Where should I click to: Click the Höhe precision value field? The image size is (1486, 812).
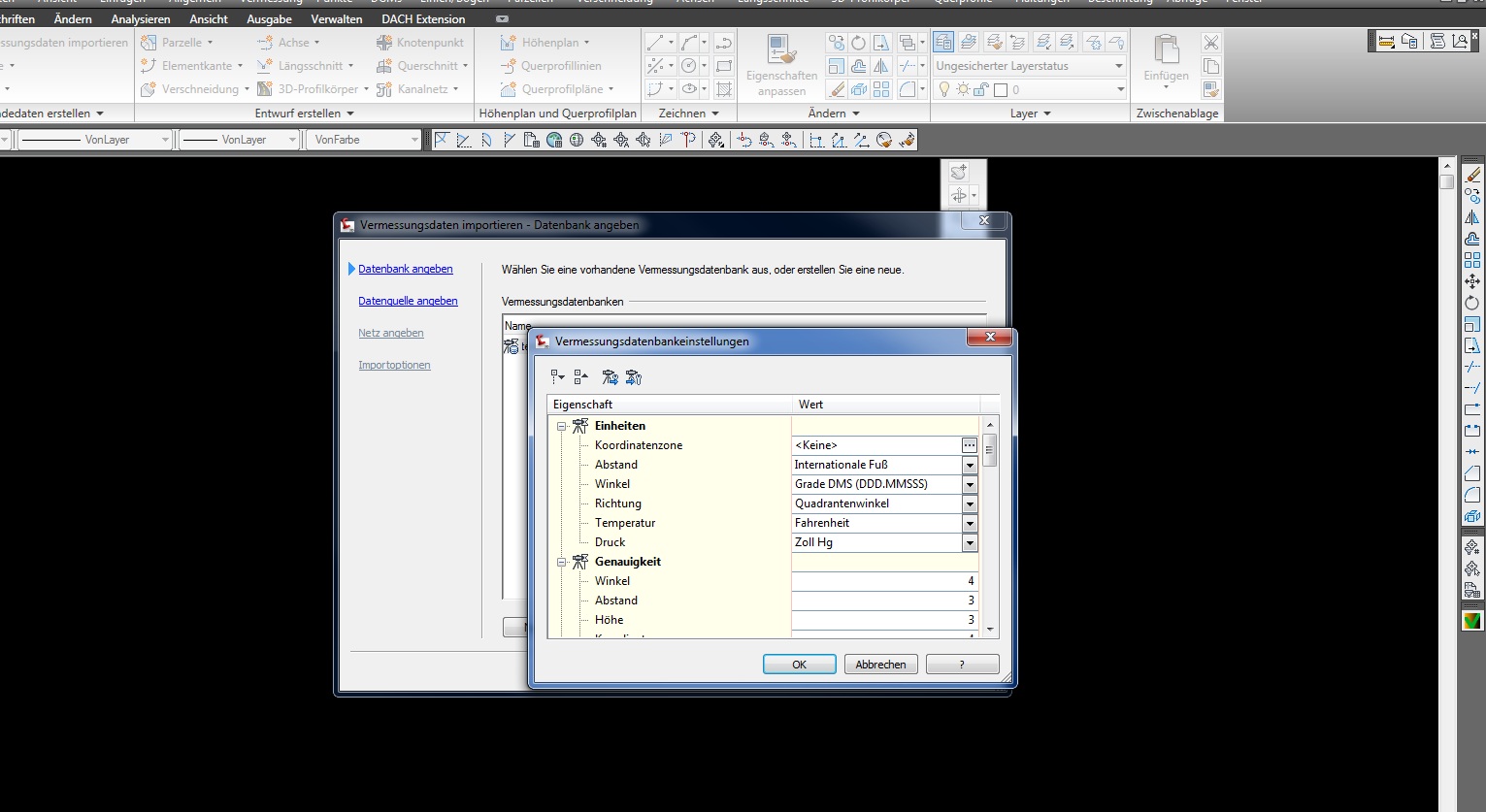click(x=884, y=620)
